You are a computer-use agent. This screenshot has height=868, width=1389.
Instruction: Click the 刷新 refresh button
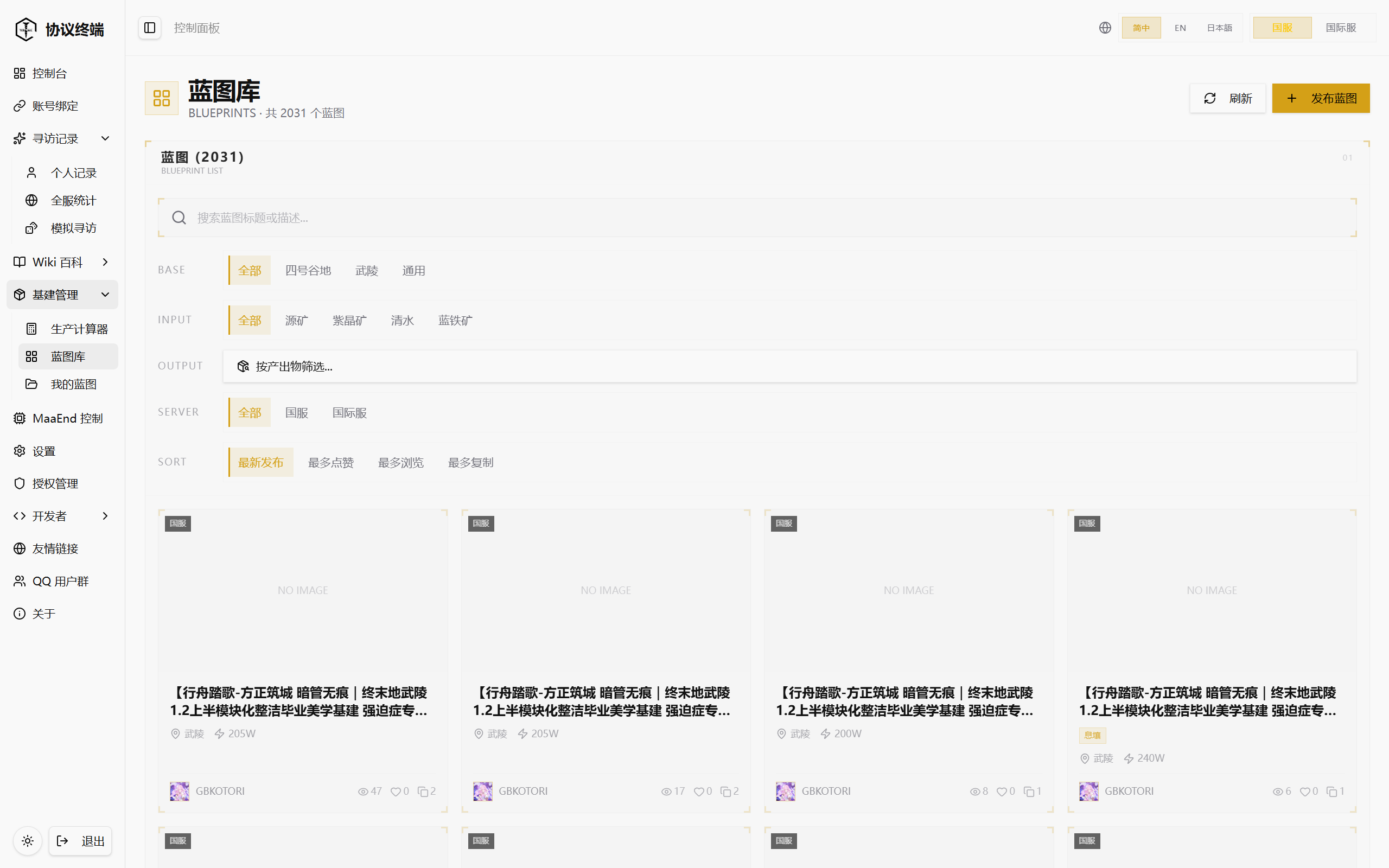(1228, 98)
